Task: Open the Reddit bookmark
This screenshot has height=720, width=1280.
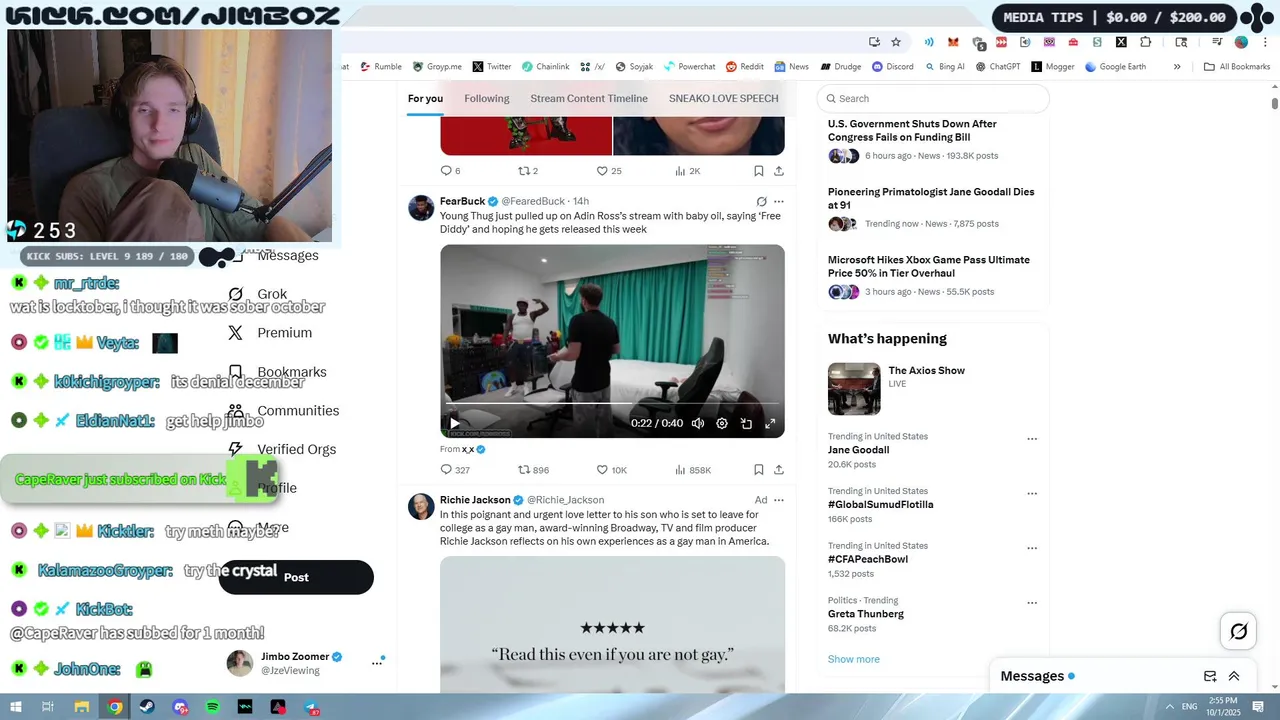Action: tap(745, 67)
